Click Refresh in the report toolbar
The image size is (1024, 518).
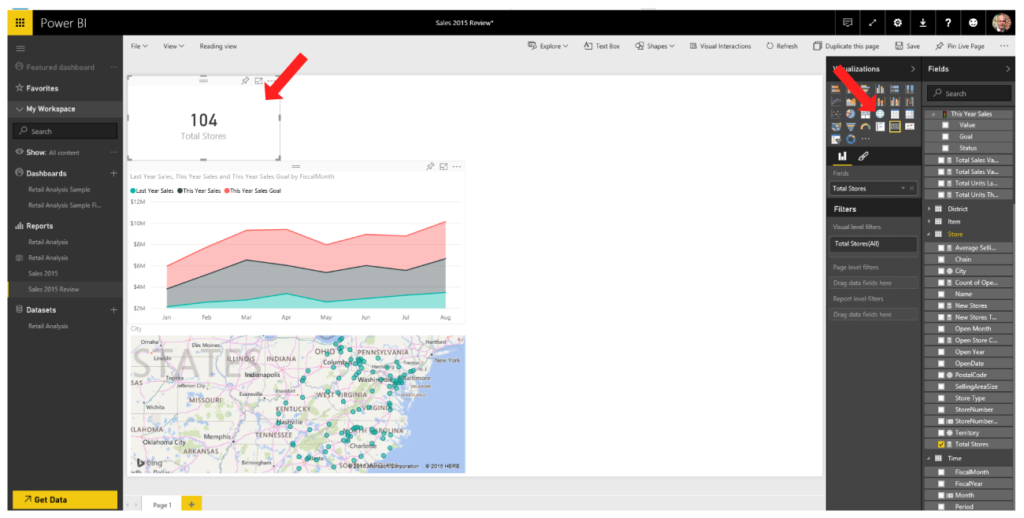pyautogui.click(x=782, y=46)
